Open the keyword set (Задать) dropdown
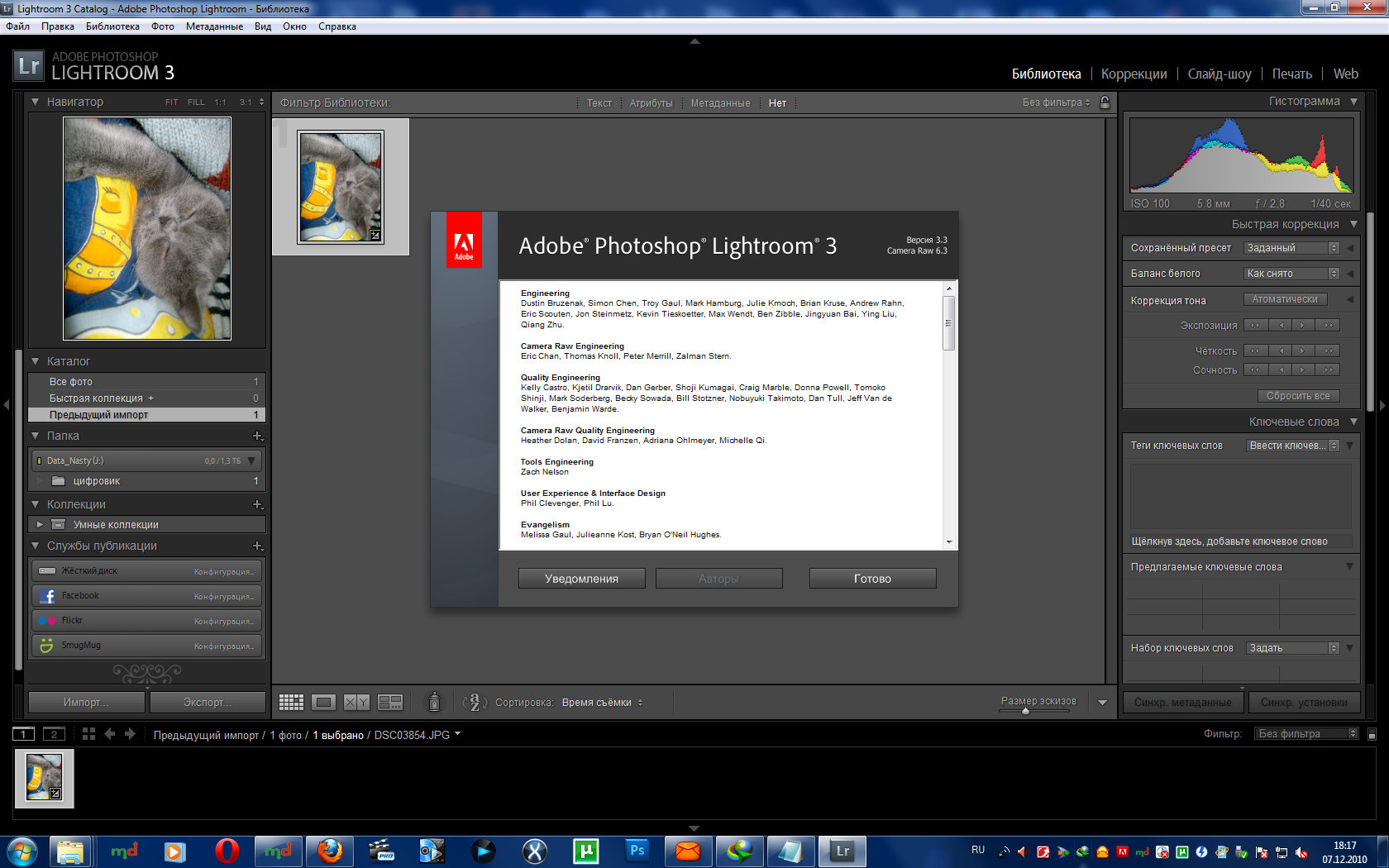1389x868 pixels. coord(1293,648)
